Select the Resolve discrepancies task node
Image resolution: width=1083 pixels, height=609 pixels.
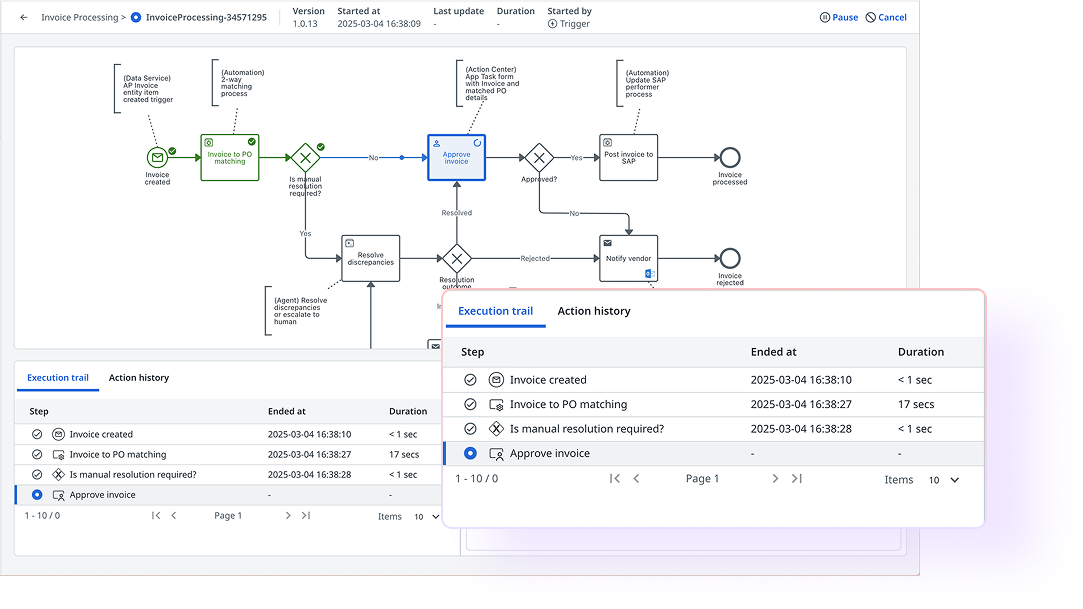point(371,258)
